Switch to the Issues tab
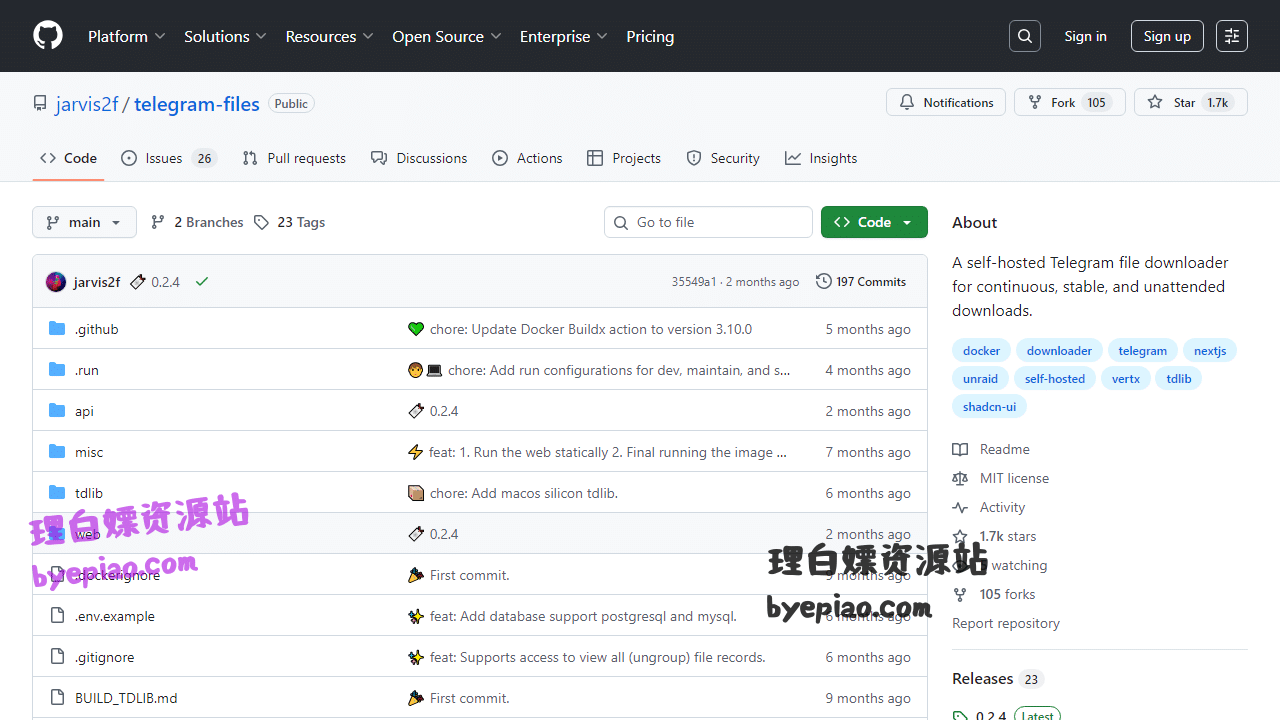 [169, 158]
